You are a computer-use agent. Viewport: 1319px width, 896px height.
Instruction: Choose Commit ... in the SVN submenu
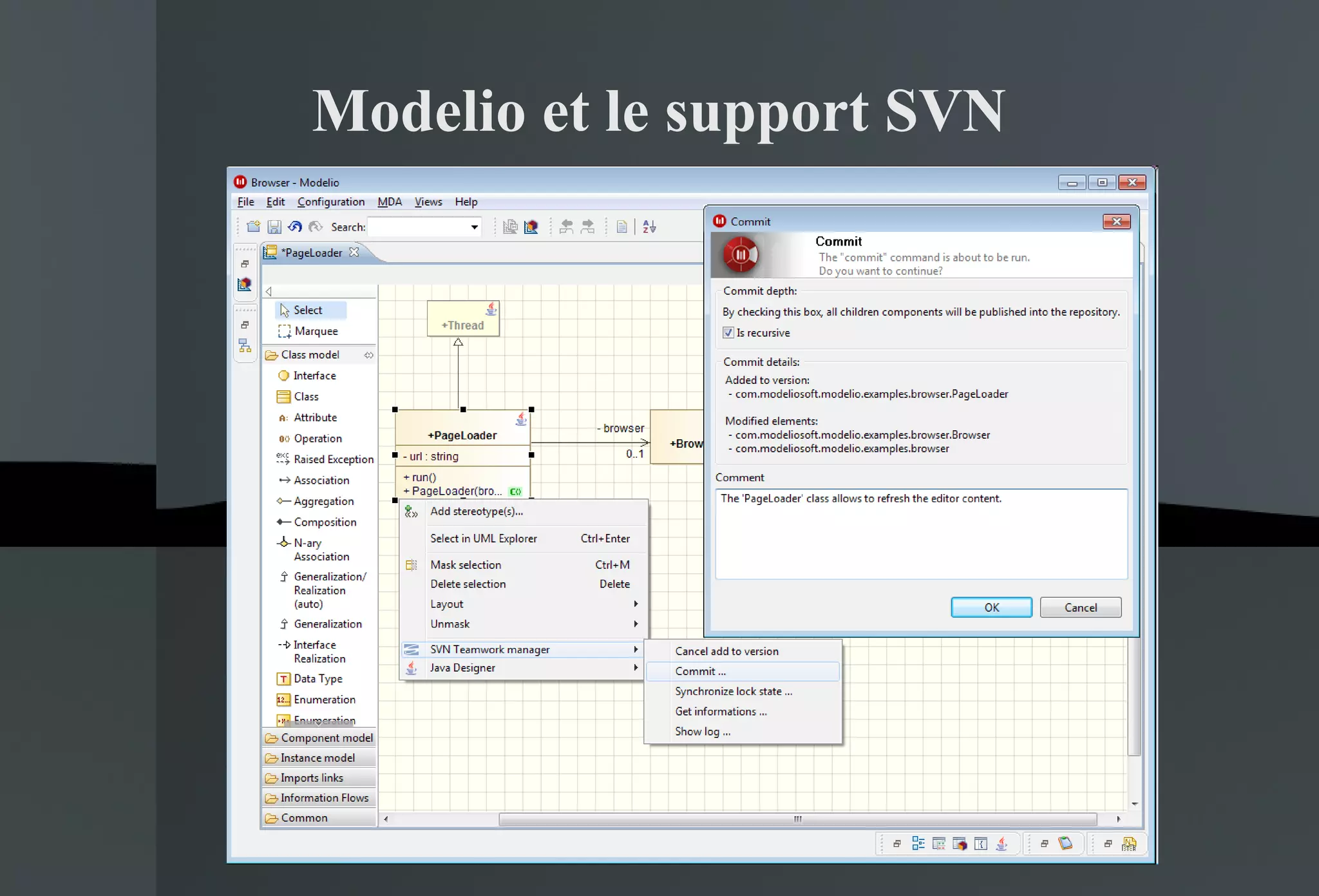click(x=743, y=672)
